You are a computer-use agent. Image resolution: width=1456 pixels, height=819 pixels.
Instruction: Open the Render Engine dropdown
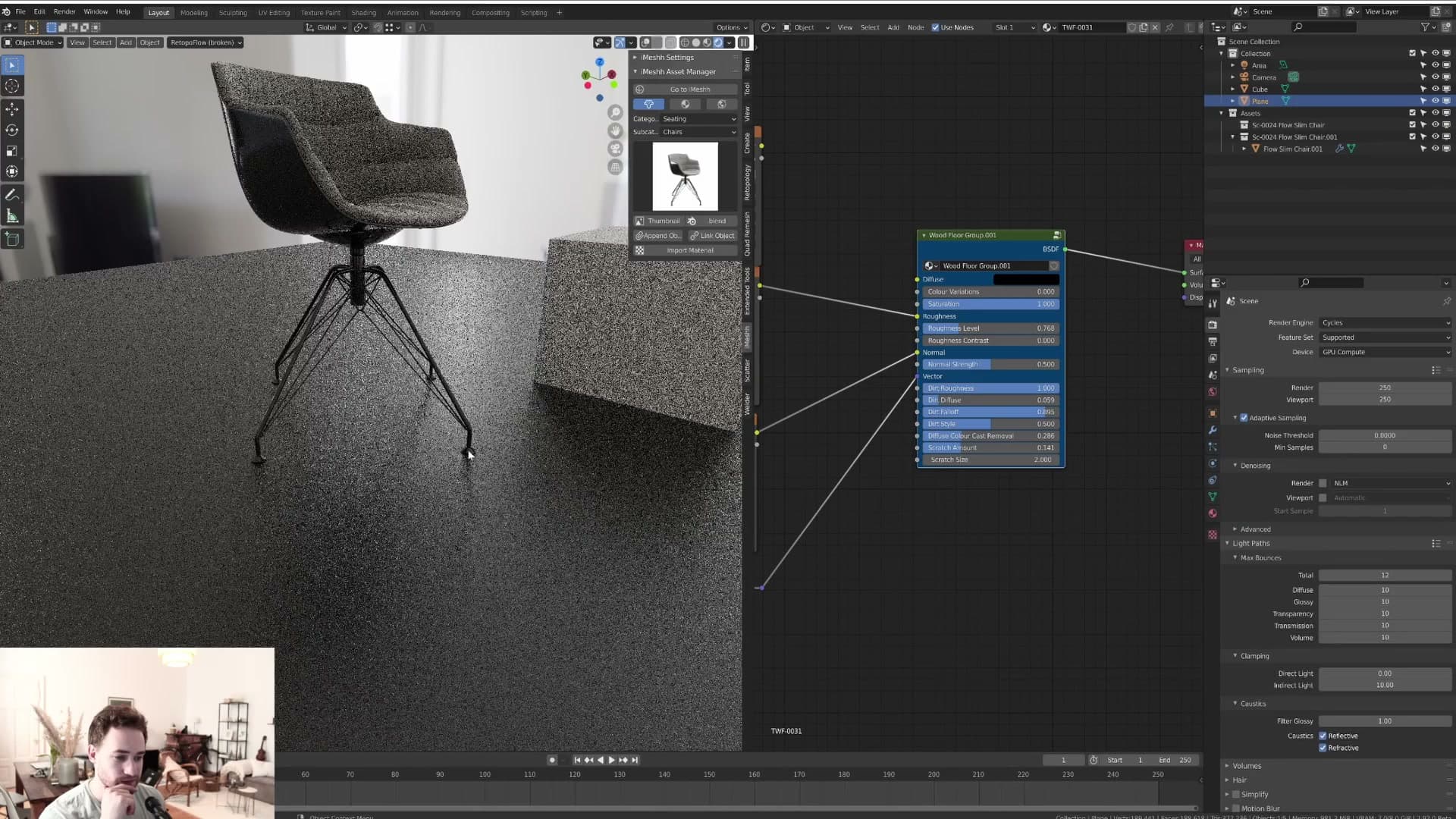point(1385,323)
